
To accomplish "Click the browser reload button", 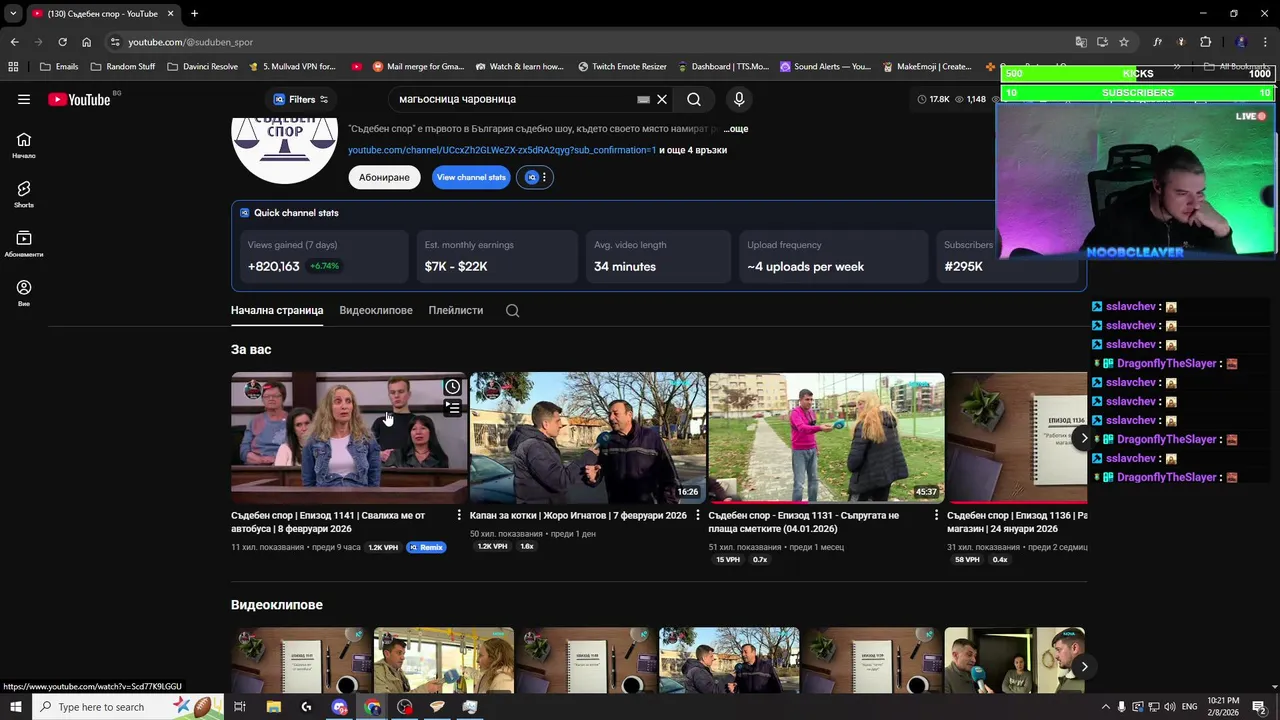I will (x=62, y=42).
